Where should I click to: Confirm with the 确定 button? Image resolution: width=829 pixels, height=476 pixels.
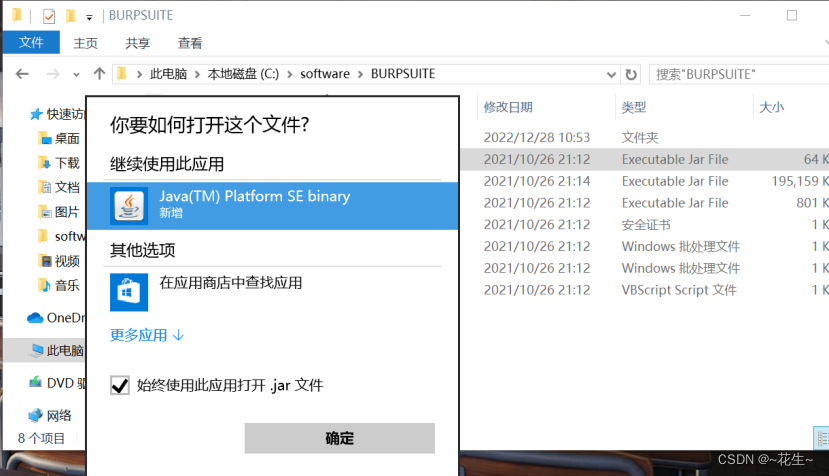[x=339, y=438]
